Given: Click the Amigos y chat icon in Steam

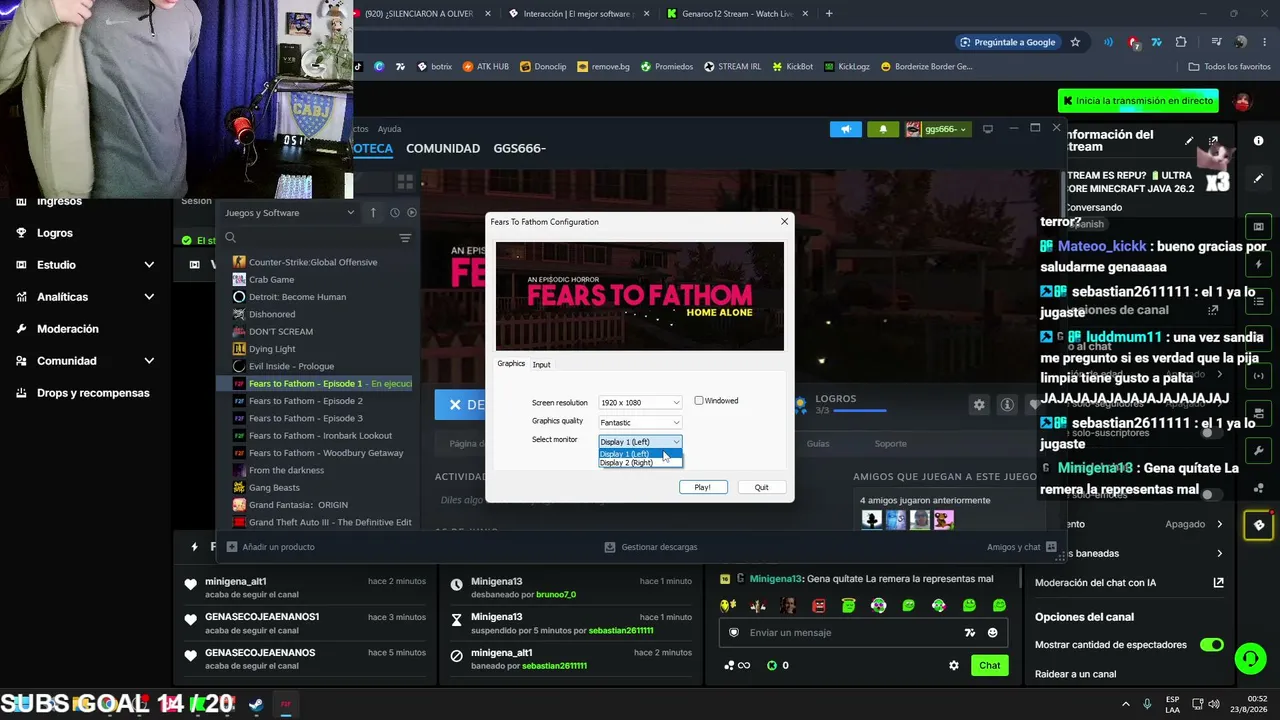Looking at the screenshot, I should point(1051,547).
